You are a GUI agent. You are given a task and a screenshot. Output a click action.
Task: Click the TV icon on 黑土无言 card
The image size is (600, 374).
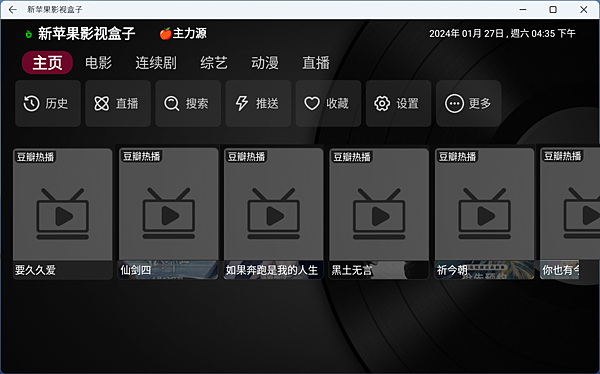(379, 213)
